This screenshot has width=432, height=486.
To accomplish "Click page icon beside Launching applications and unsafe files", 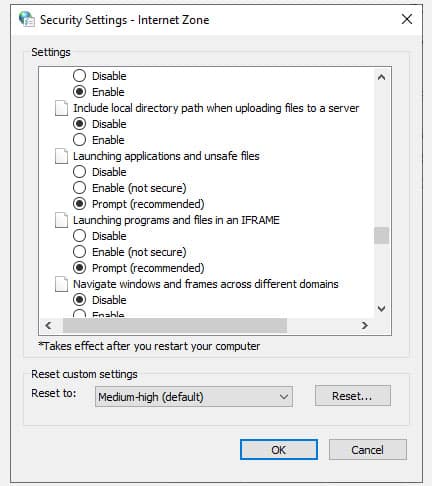I will click(61, 156).
